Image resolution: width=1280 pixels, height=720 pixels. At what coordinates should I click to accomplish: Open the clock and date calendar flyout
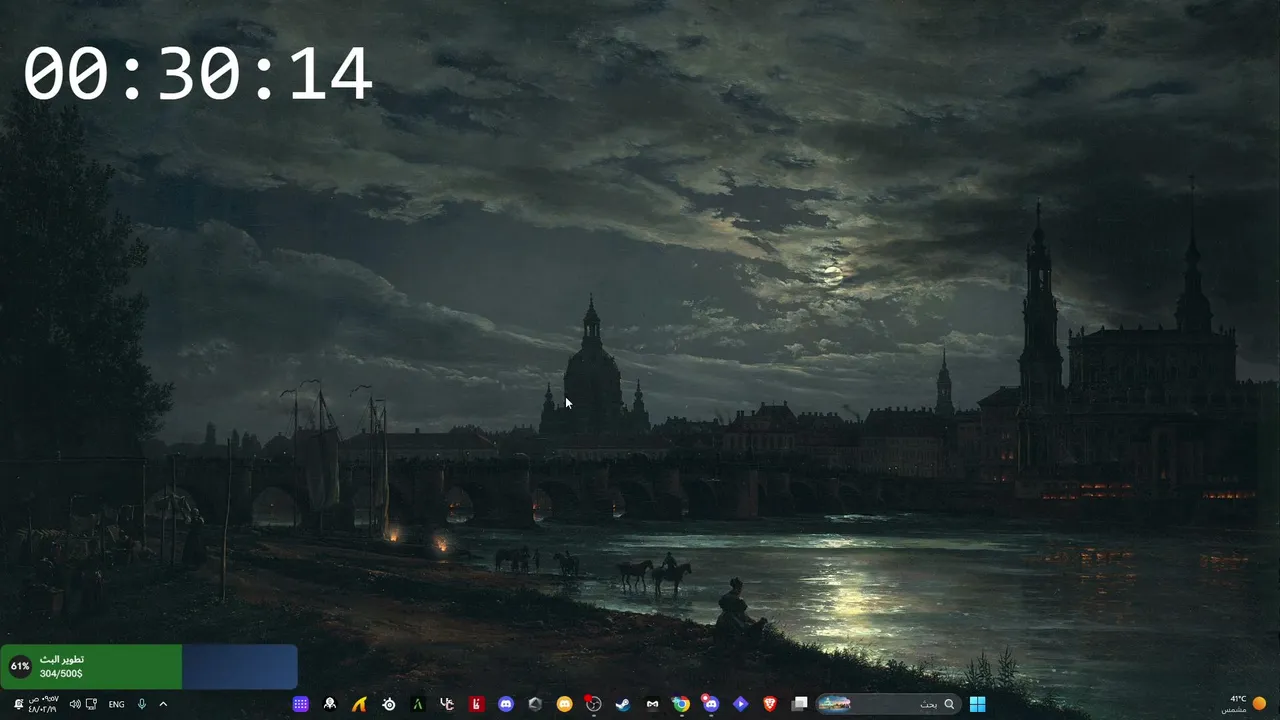tap(44, 704)
